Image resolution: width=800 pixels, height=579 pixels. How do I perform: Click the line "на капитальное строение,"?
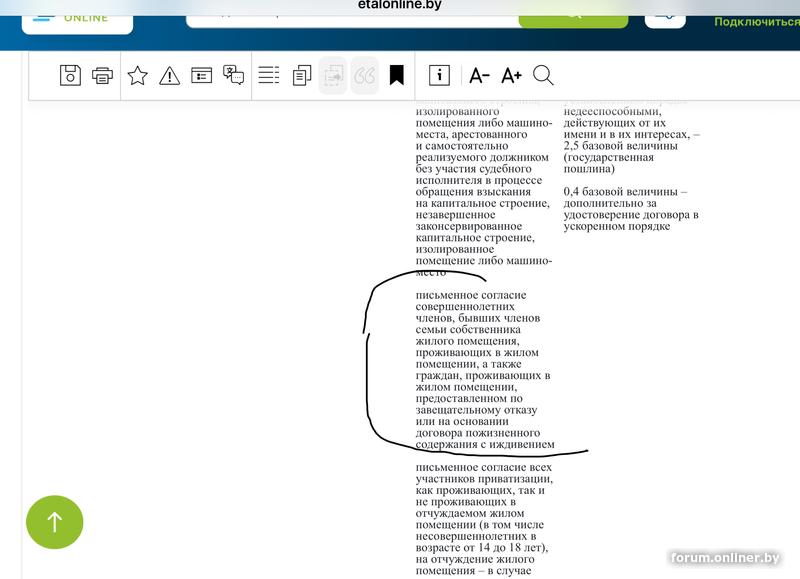click(x=483, y=204)
